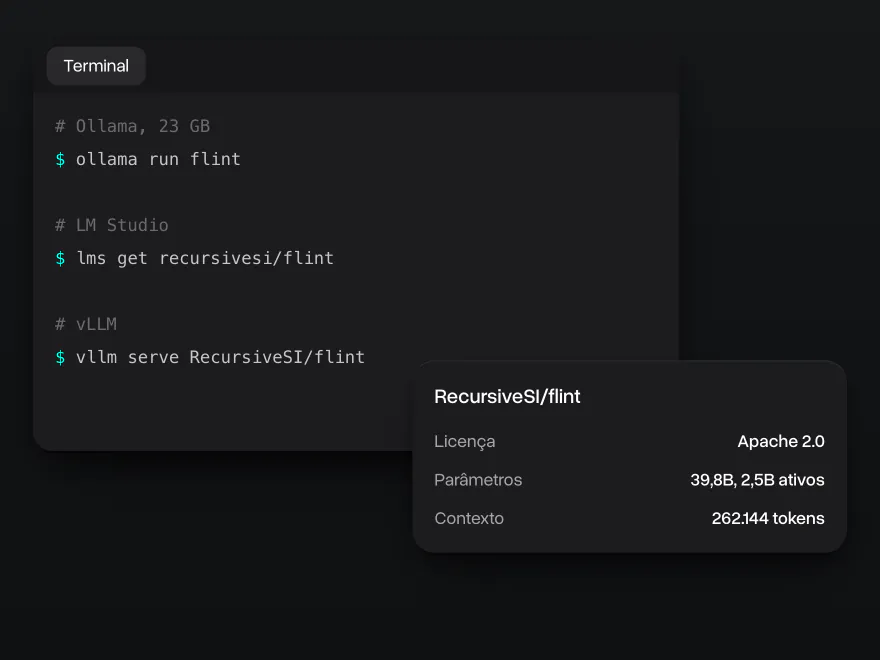Click the '# Ollama, 23 GB' comment line

tap(132, 126)
